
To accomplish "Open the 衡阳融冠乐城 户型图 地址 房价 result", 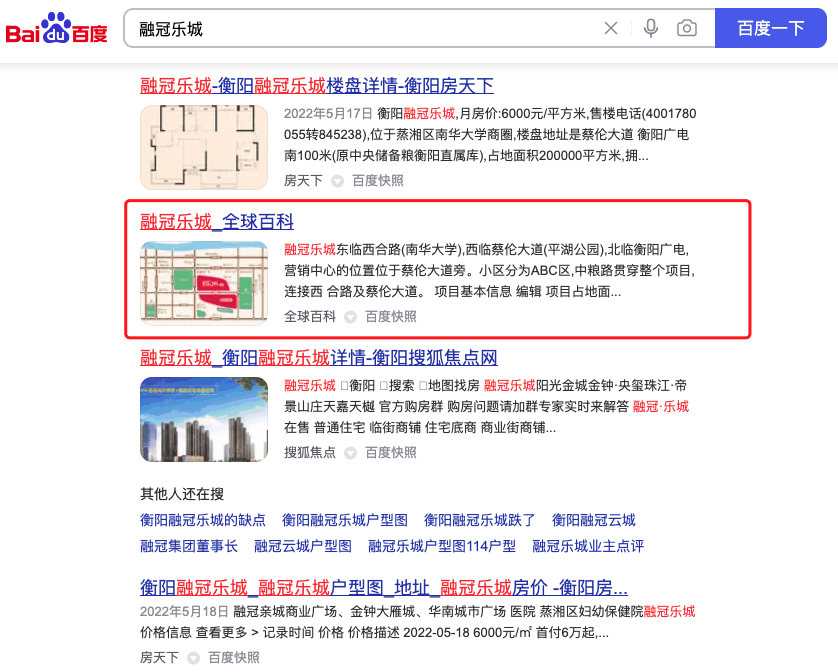I will [384, 588].
